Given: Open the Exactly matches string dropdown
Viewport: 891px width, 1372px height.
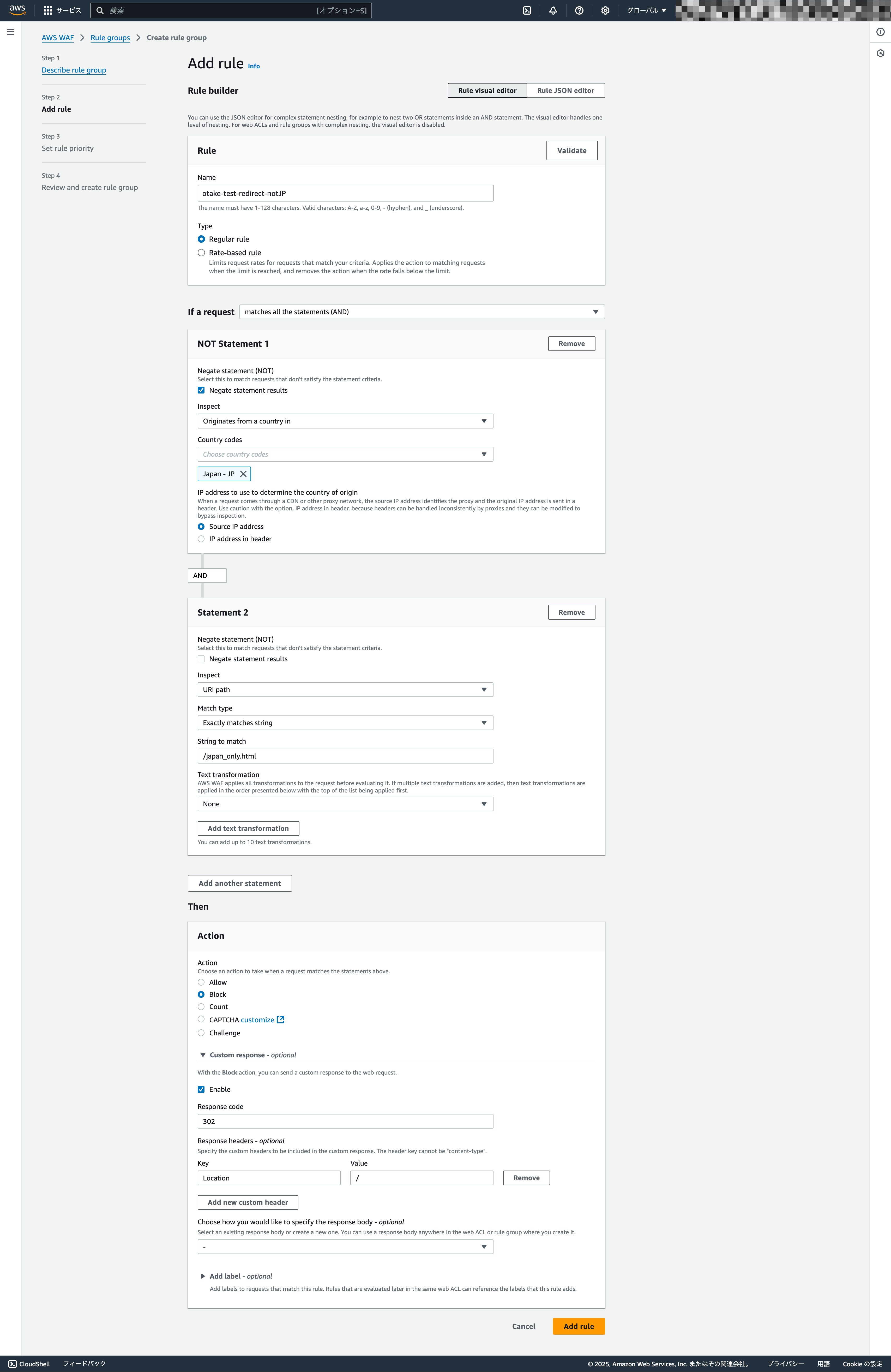Looking at the screenshot, I should [x=345, y=723].
